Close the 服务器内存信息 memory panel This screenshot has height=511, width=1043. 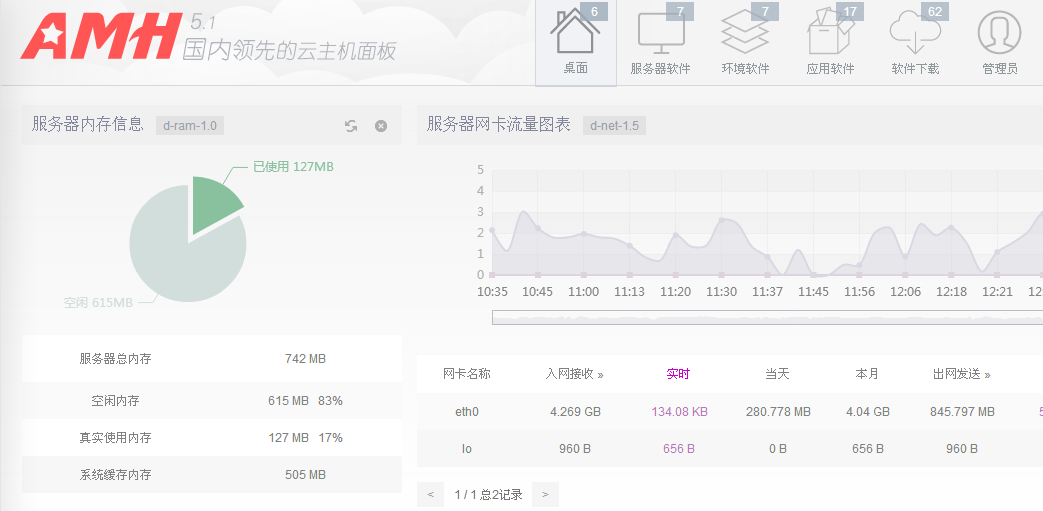pyautogui.click(x=381, y=126)
